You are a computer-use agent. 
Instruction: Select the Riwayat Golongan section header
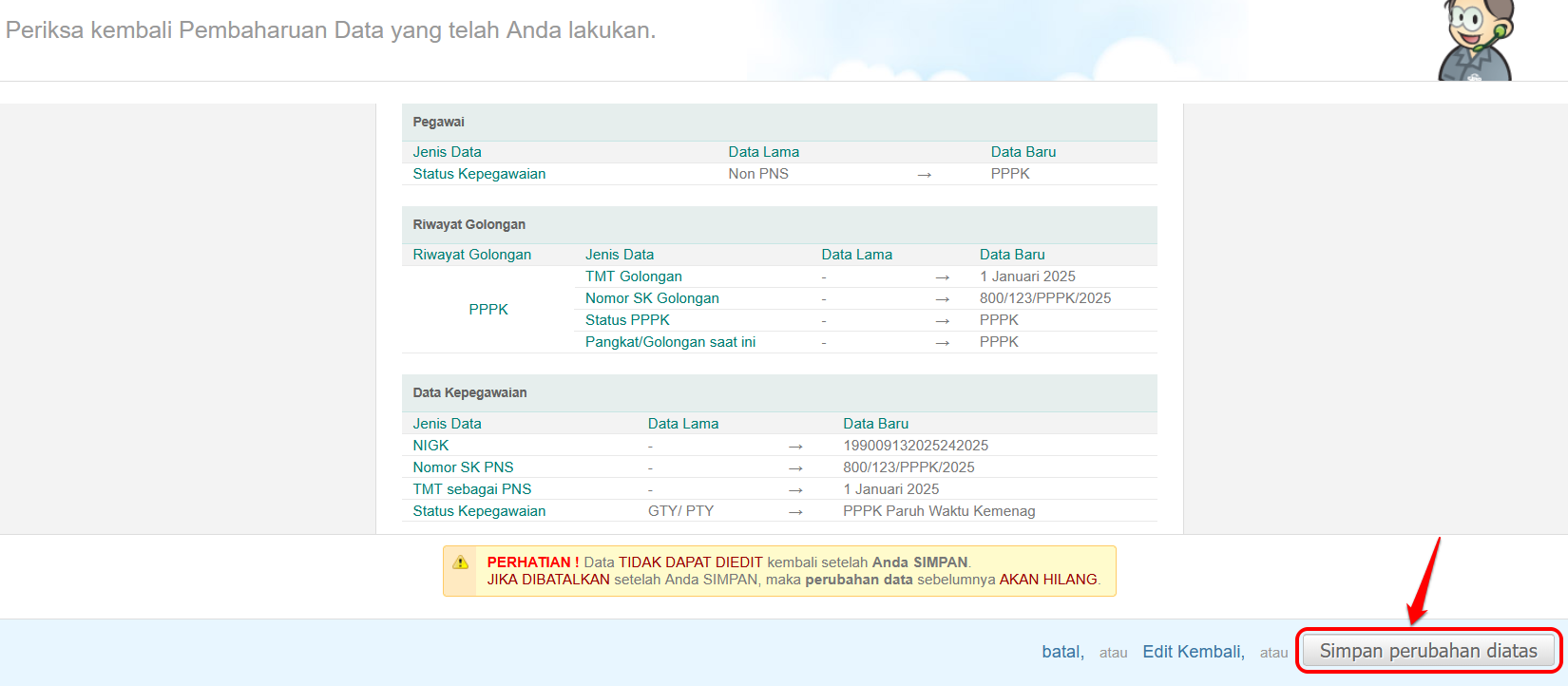(x=469, y=225)
